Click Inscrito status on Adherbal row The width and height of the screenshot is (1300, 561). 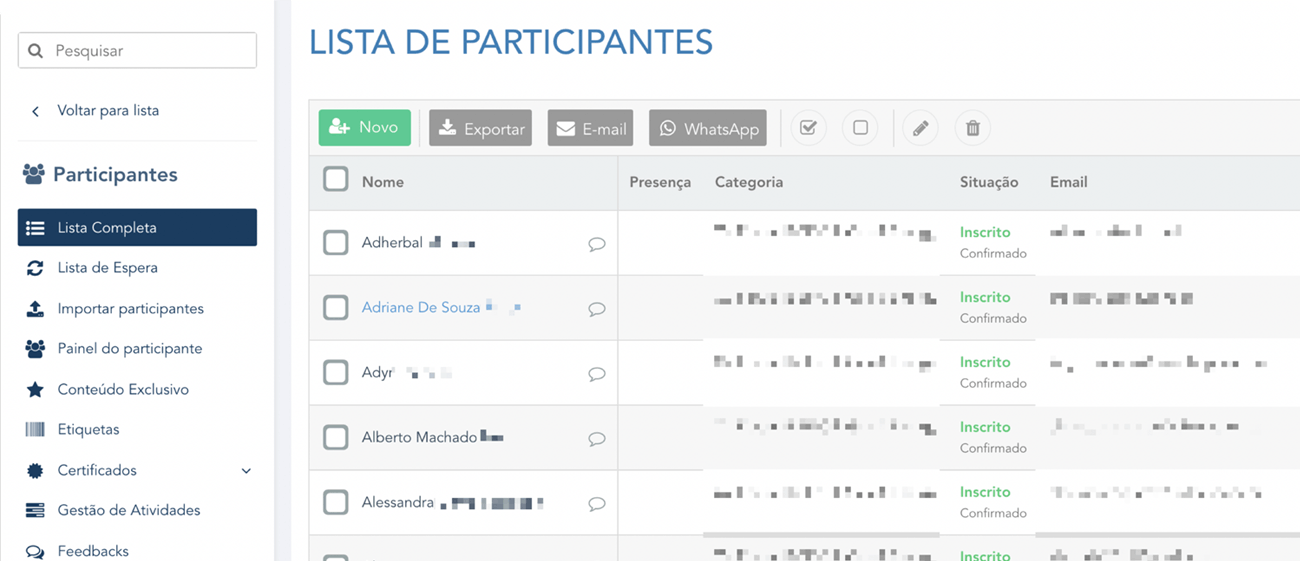click(985, 232)
